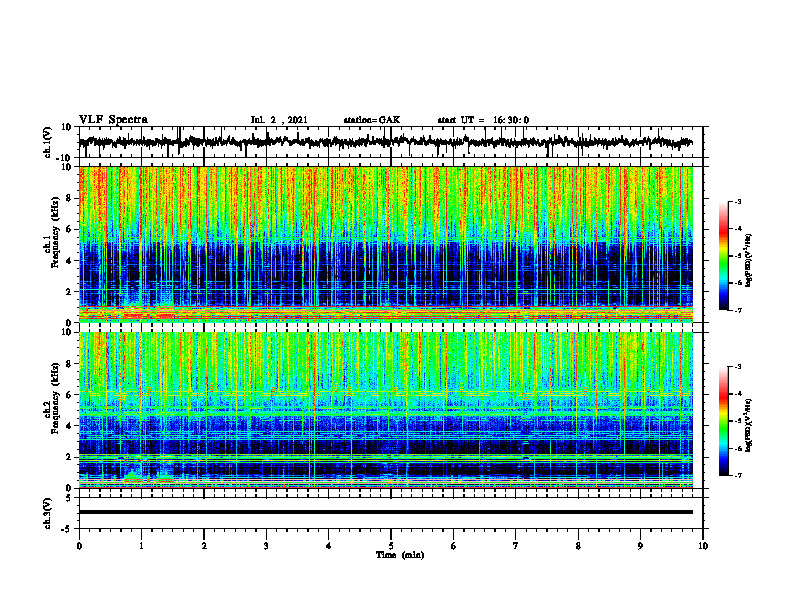Click the ch.1 waveform trace panel

pyautogui.click(x=391, y=142)
